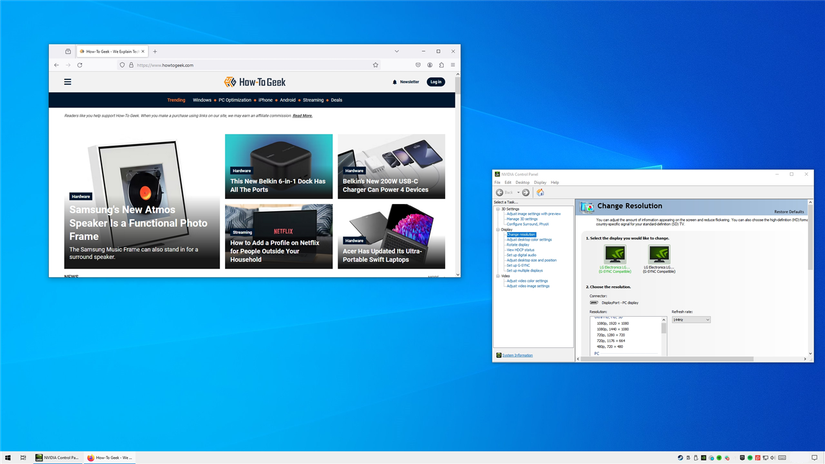825x464 pixels.
Task: Collapse the 3D Settings tree node
Action: pyautogui.click(x=498, y=209)
